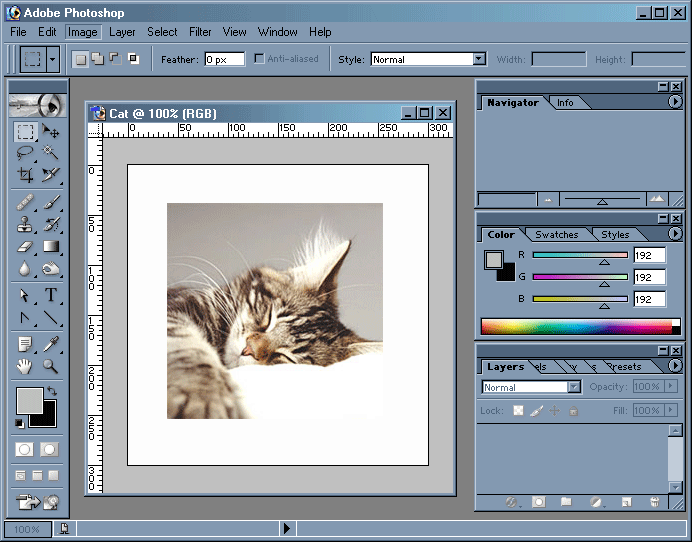692x542 pixels.
Task: Select the Lasso tool
Action: pos(25,153)
